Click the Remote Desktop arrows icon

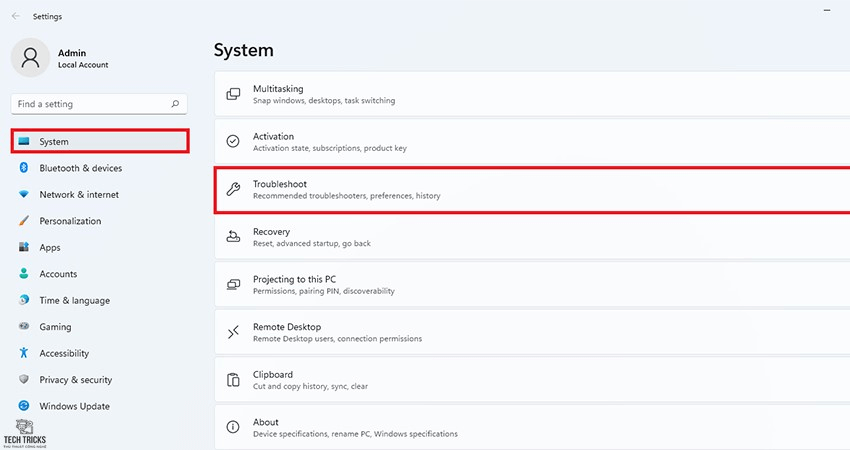(x=233, y=332)
